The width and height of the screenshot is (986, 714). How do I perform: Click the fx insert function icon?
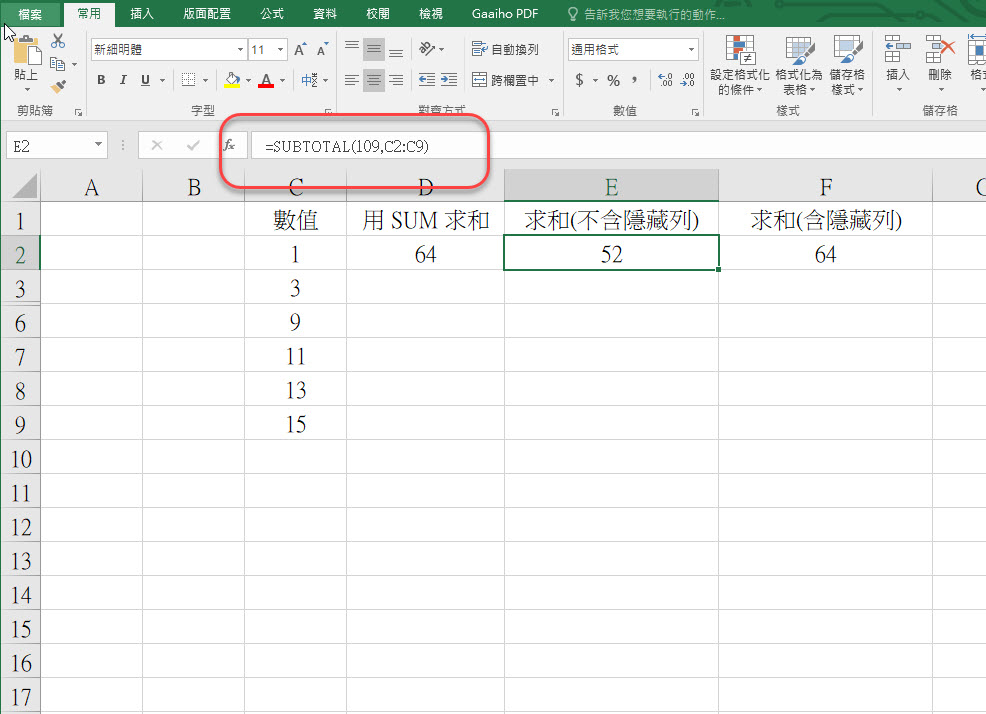tap(230, 146)
